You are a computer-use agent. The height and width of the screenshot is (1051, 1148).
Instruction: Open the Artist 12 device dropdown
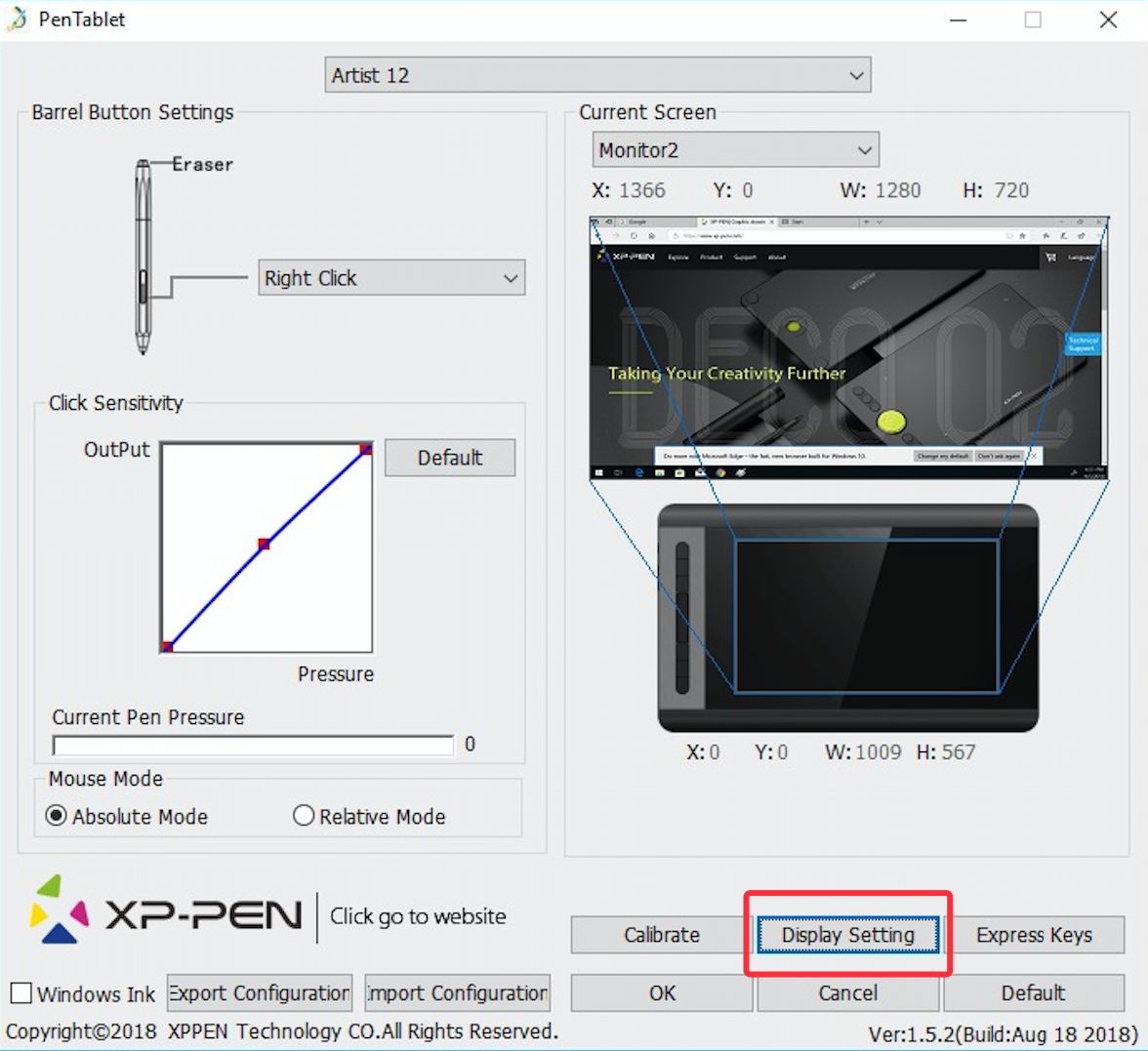[x=597, y=75]
